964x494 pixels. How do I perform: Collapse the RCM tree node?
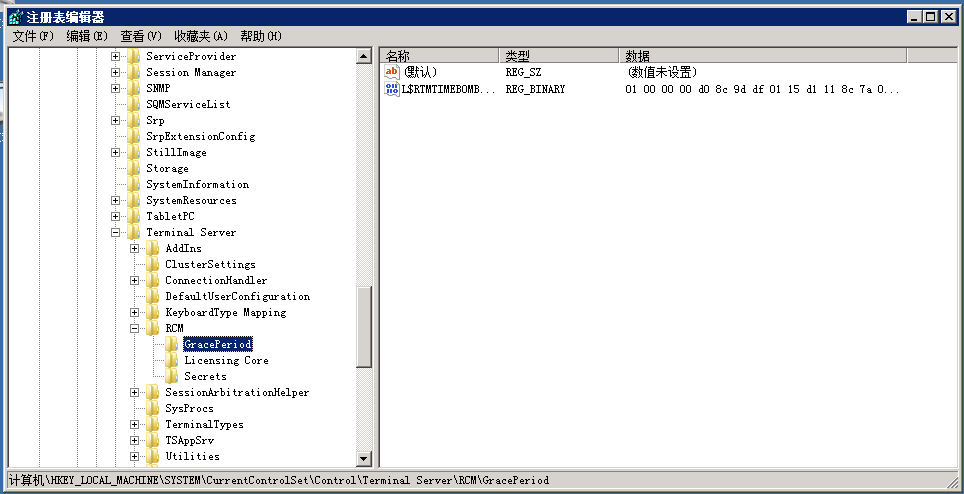pyautogui.click(x=135, y=328)
